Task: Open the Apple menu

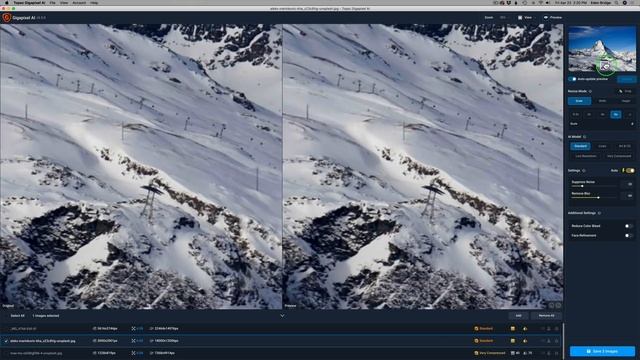Action: 6,2
